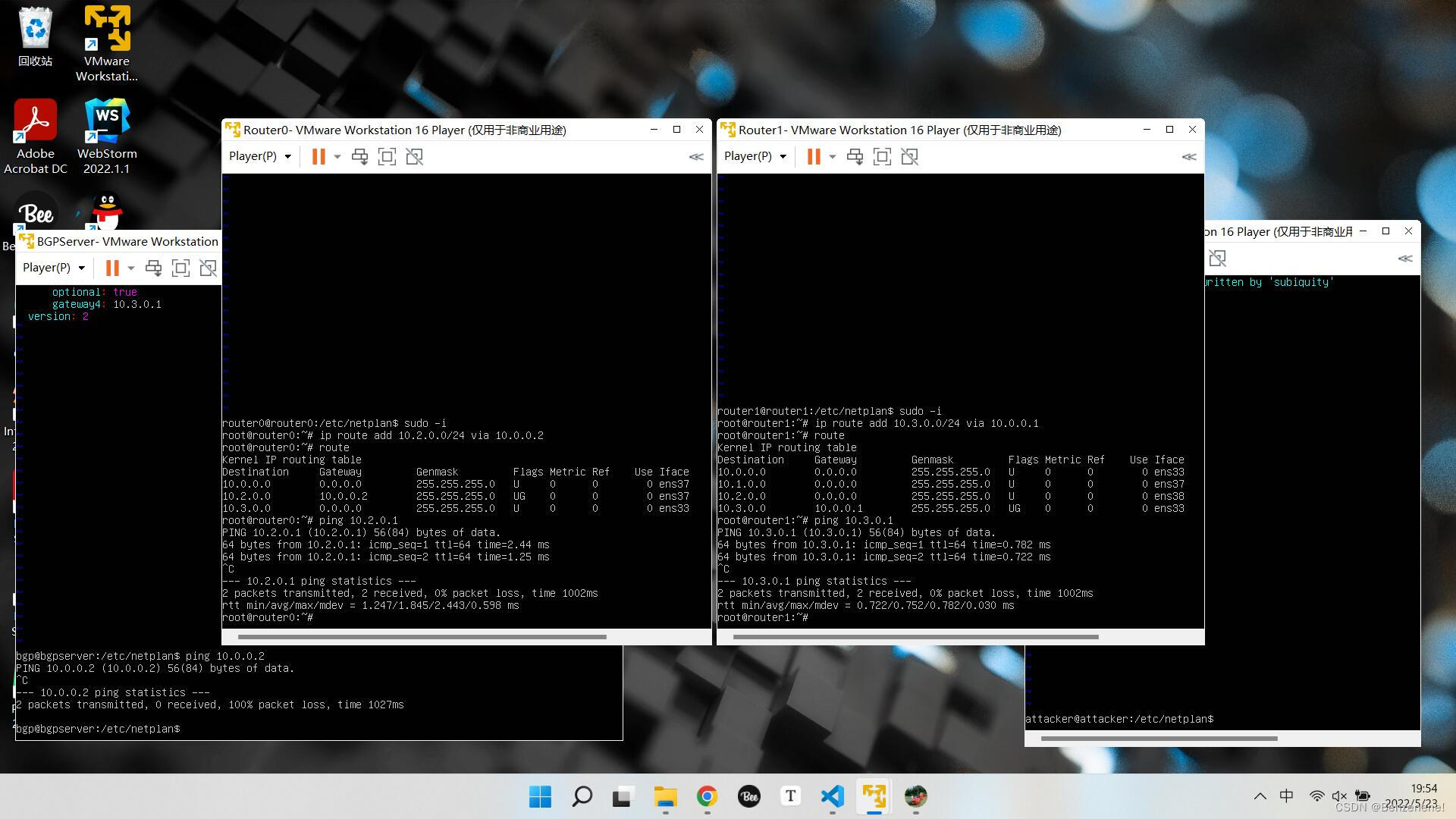The height and width of the screenshot is (819, 1456).
Task: Show hidden system tray icons
Action: tap(1260, 796)
